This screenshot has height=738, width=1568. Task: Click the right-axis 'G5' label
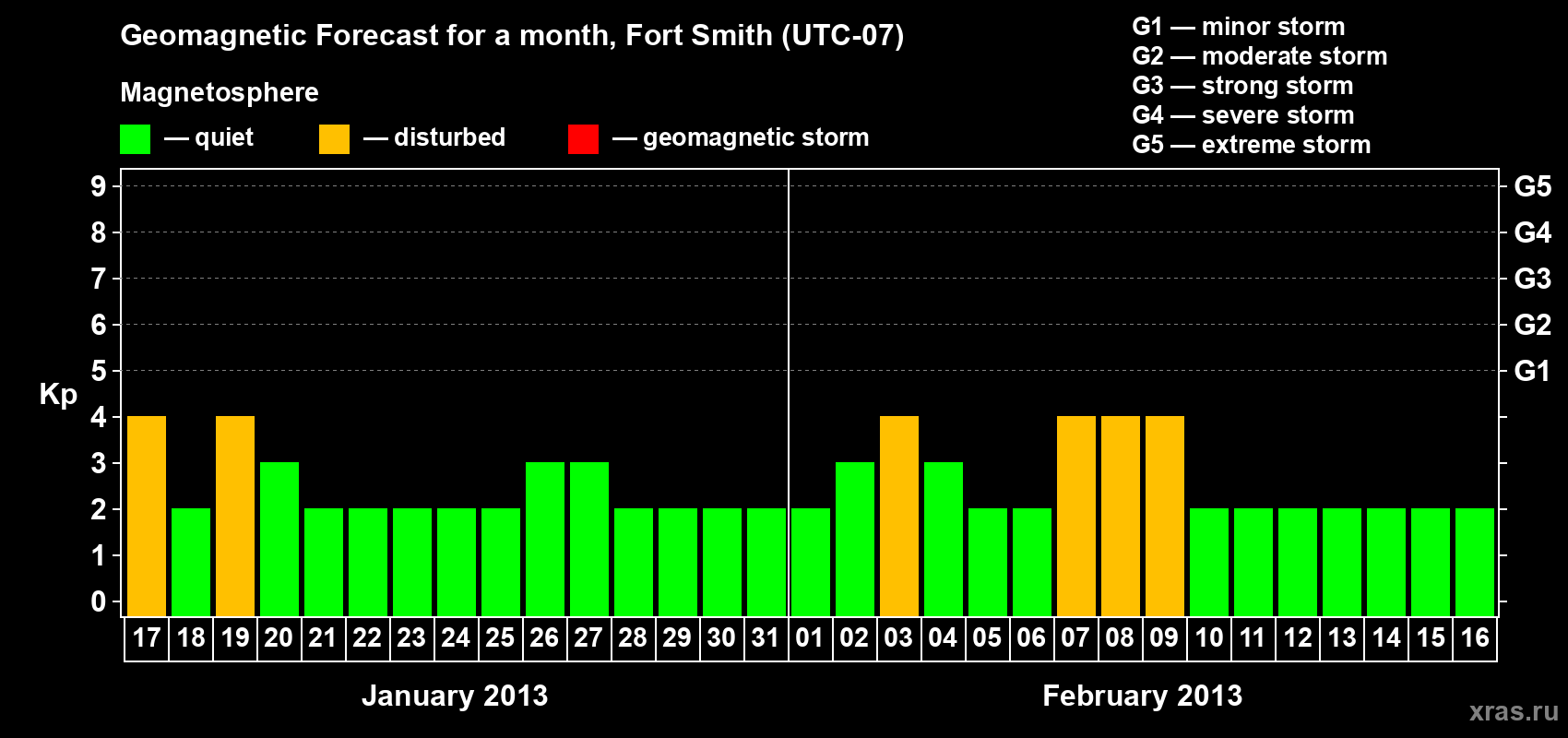click(1533, 186)
